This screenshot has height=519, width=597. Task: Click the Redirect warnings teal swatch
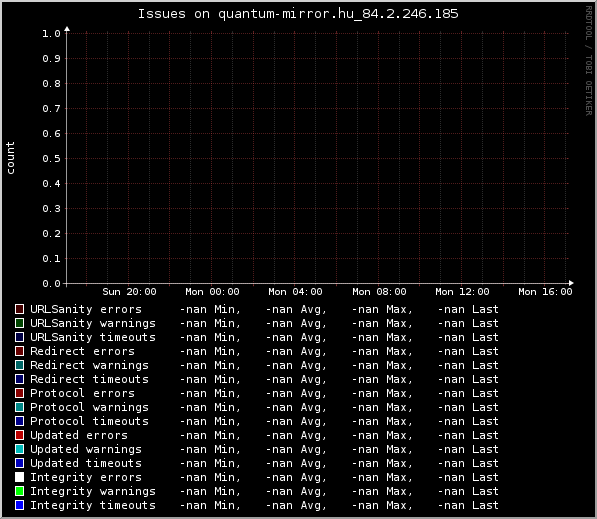[19, 365]
